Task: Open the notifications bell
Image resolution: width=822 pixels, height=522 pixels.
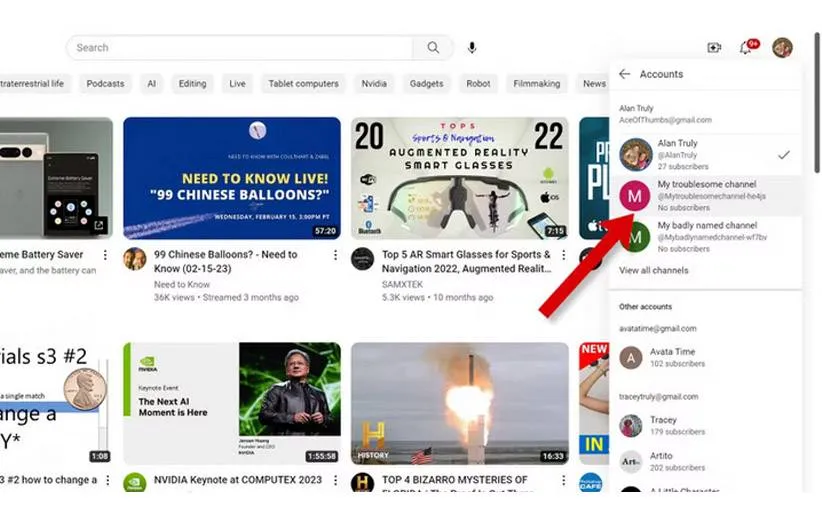Action: pos(746,48)
